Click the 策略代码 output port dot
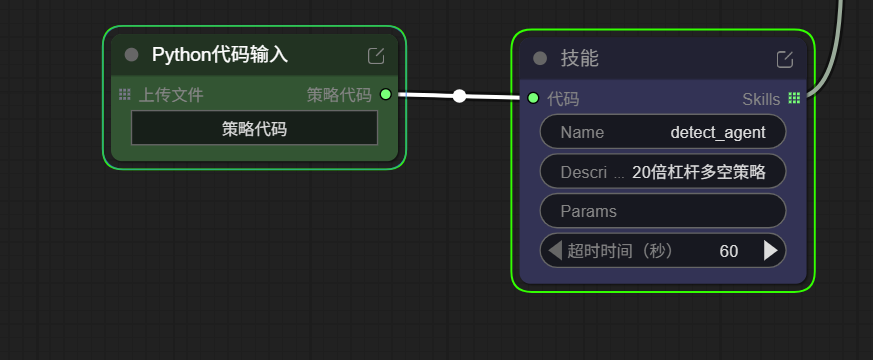The image size is (873, 360). [x=385, y=94]
